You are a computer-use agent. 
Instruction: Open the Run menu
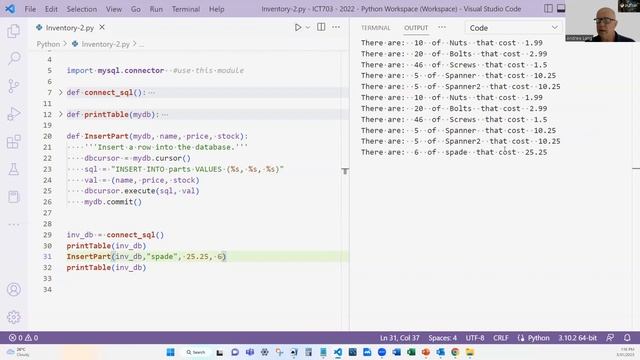point(156,9)
